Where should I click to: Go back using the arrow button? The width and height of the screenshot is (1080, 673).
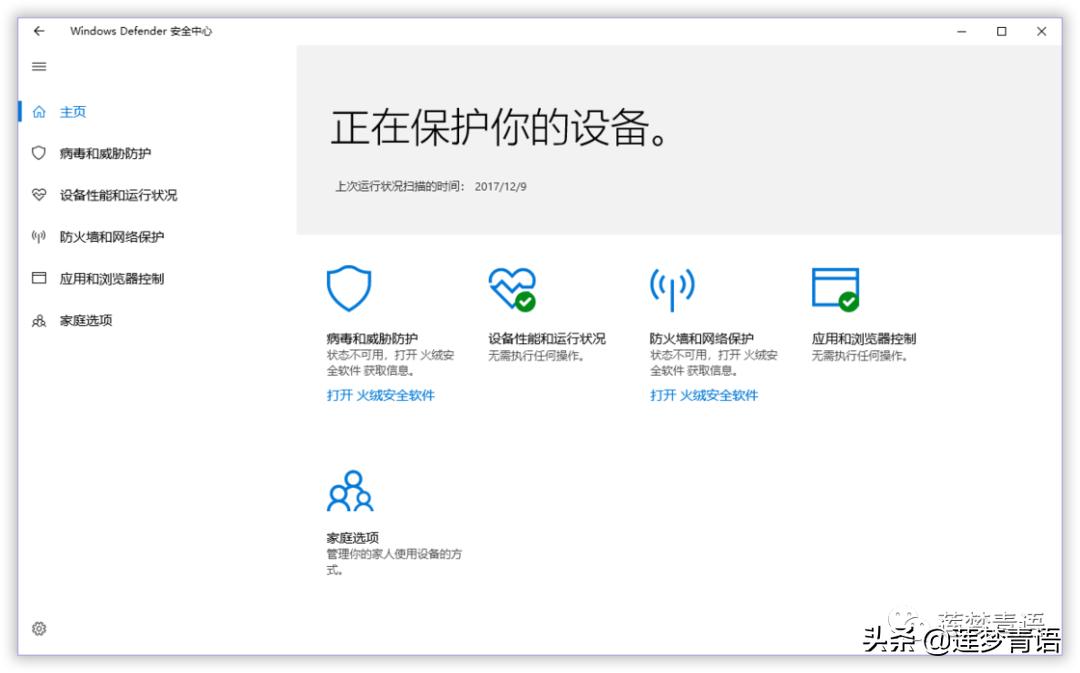[39, 31]
